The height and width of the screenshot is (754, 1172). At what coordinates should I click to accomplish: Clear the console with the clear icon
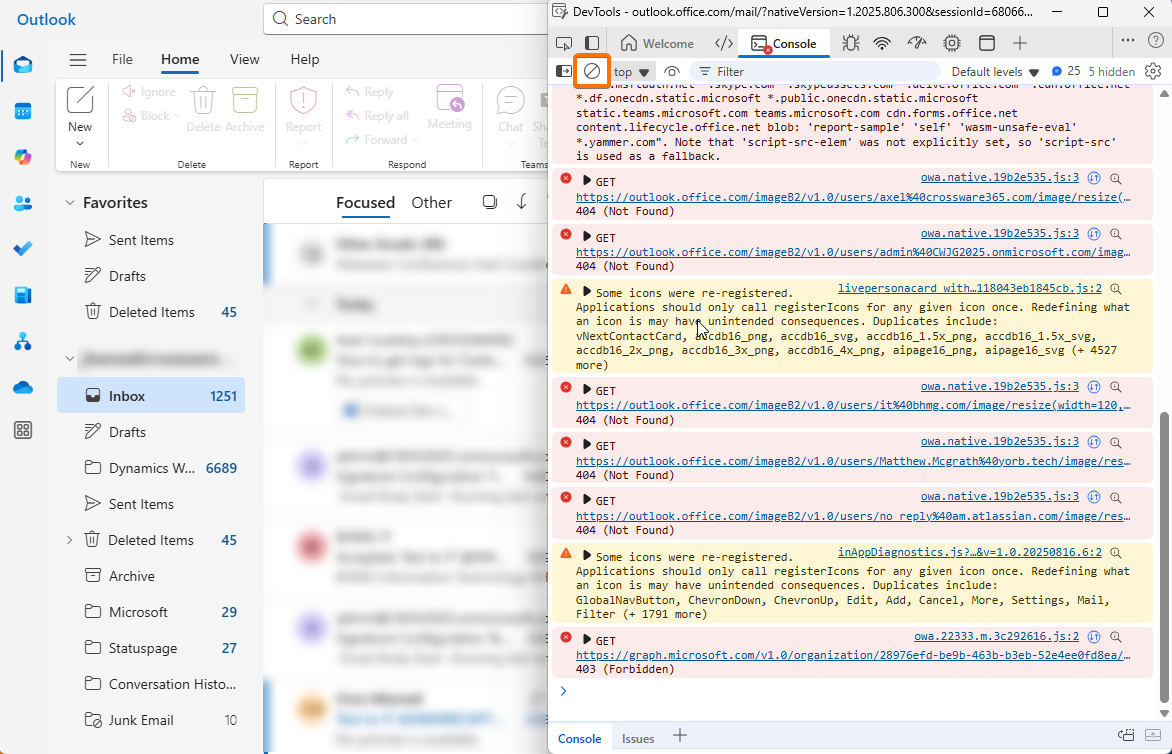tap(592, 72)
